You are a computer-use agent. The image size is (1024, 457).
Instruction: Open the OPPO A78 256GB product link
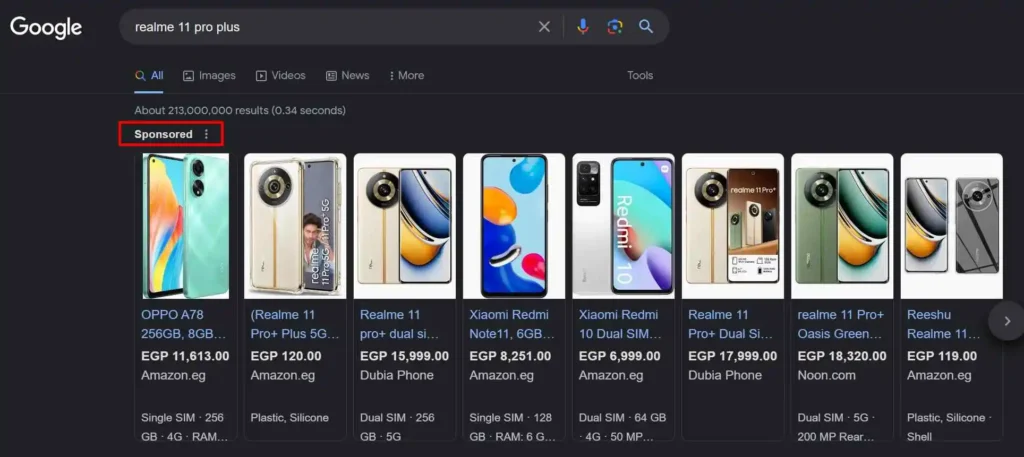(184, 324)
